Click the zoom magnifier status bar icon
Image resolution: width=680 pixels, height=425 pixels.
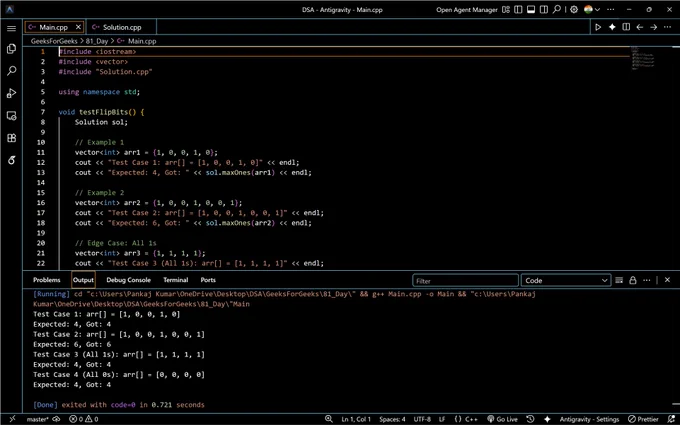pos(330,419)
